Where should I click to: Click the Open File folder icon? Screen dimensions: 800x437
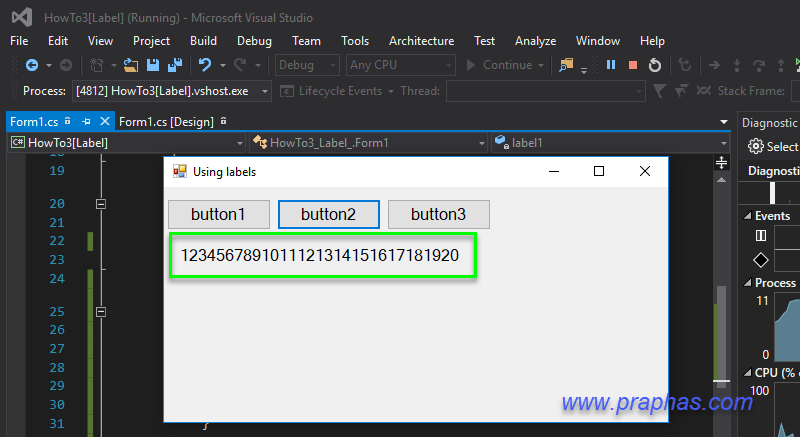tap(131, 65)
